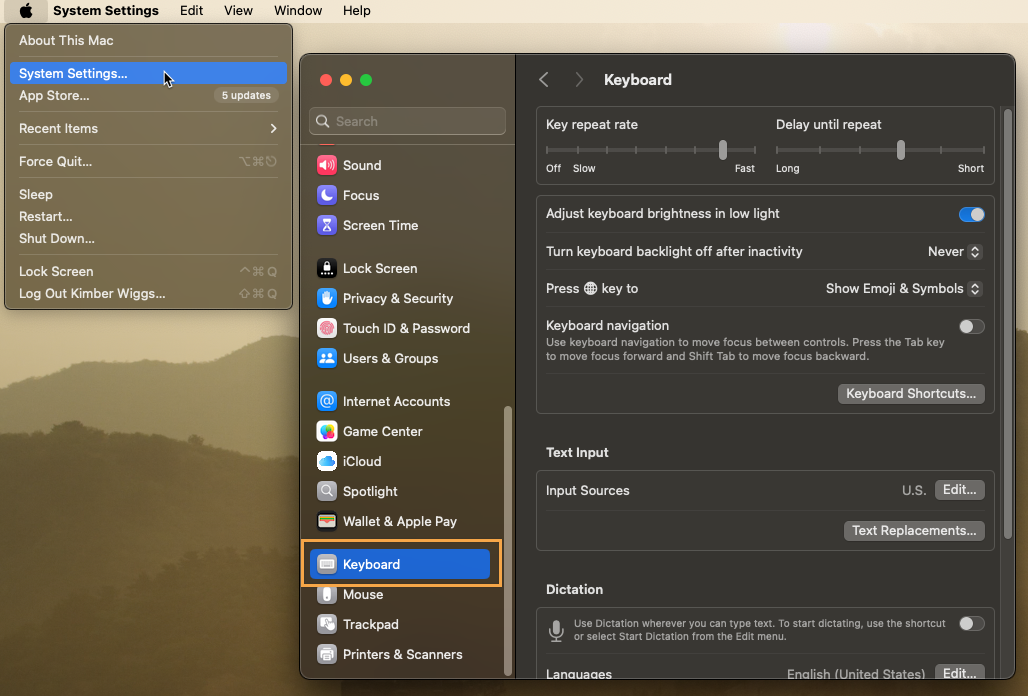This screenshot has width=1028, height=696.
Task: Click the Users & Groups people icon
Action: pyautogui.click(x=326, y=358)
